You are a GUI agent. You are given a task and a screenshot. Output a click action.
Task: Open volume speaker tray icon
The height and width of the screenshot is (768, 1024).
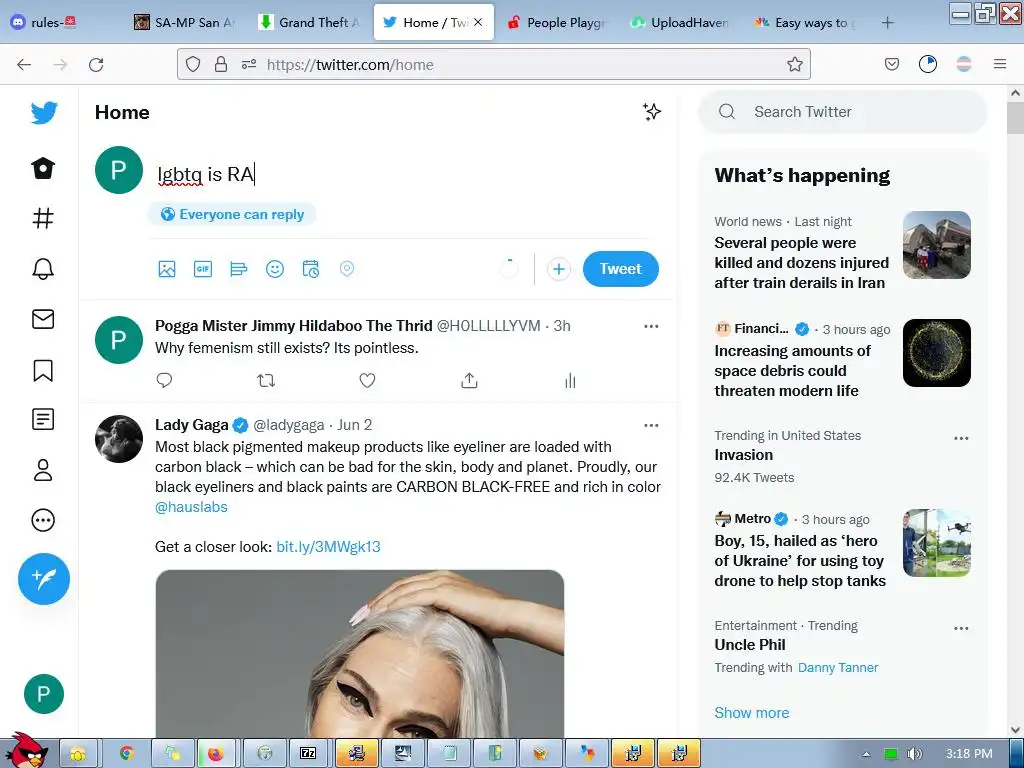[x=914, y=754]
